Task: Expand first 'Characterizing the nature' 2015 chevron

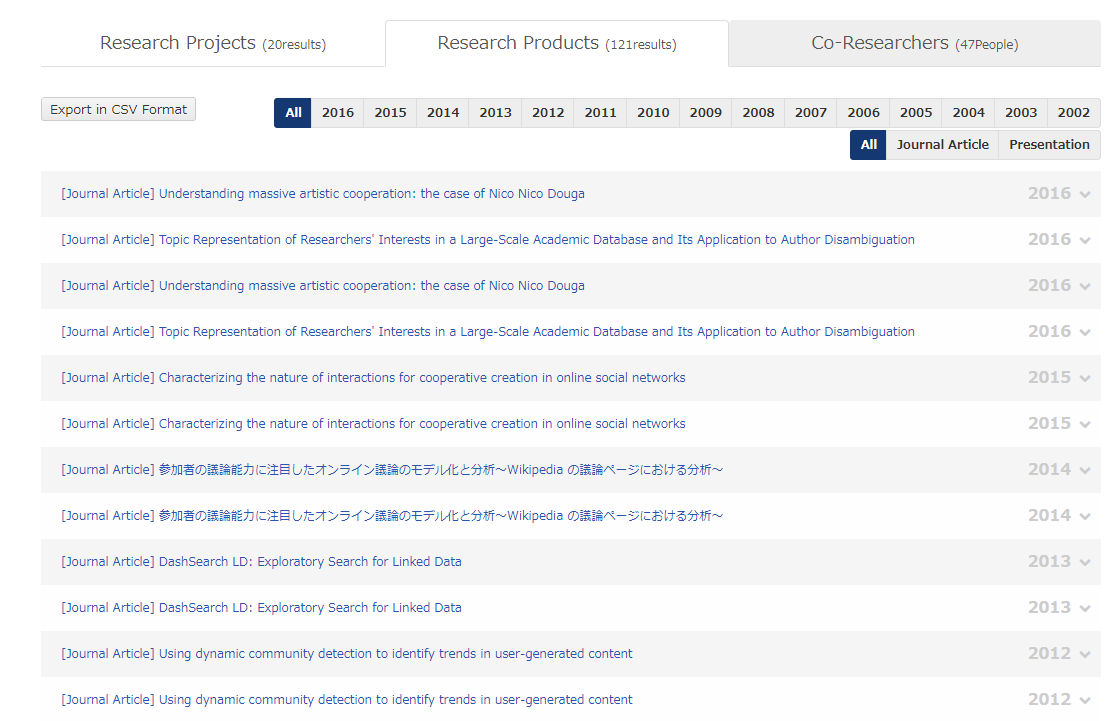Action: coord(1085,379)
